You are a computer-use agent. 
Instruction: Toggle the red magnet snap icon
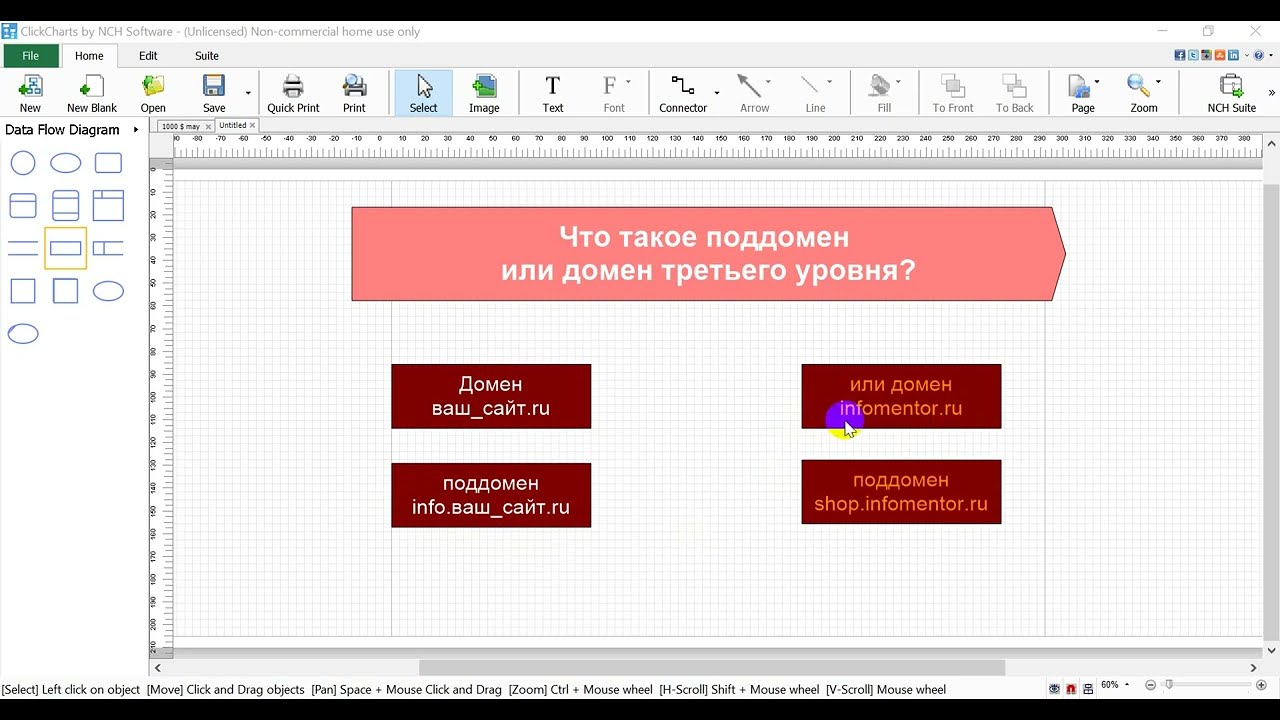click(x=1071, y=689)
